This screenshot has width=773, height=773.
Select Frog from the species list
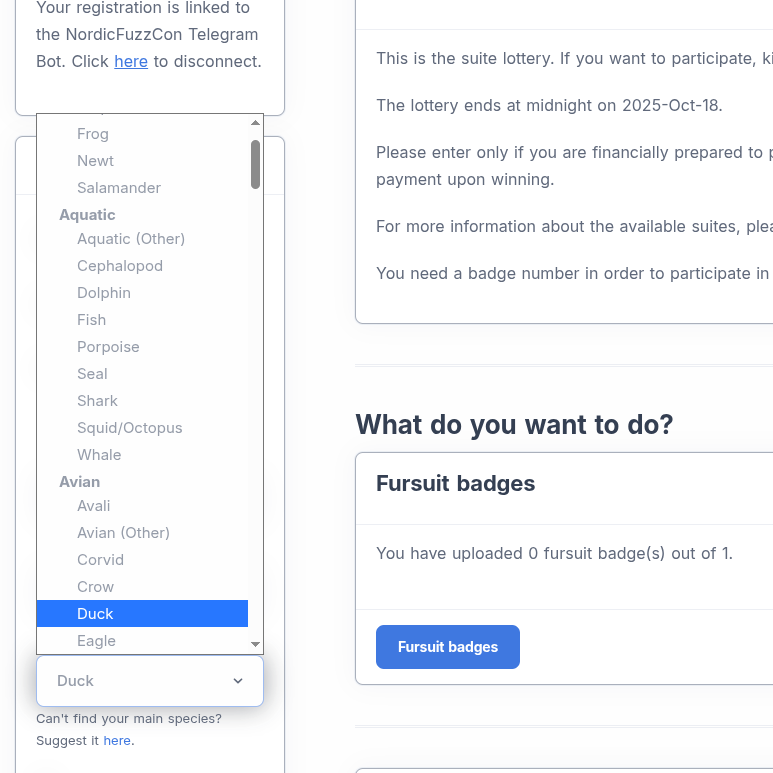point(93,134)
